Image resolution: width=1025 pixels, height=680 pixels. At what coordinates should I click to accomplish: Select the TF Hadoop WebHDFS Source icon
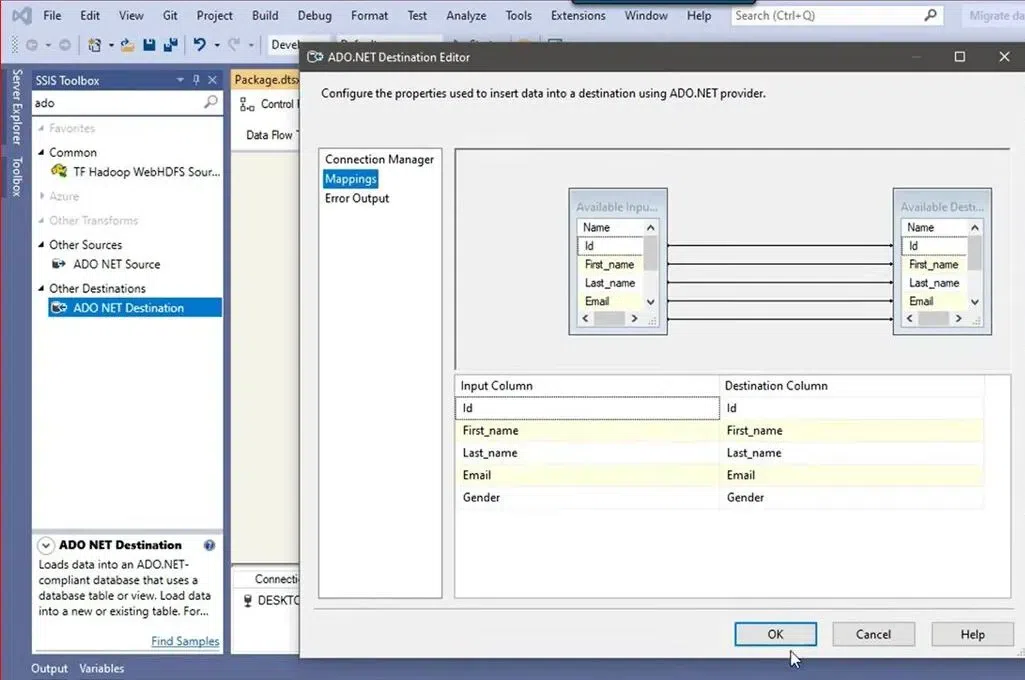pos(59,172)
